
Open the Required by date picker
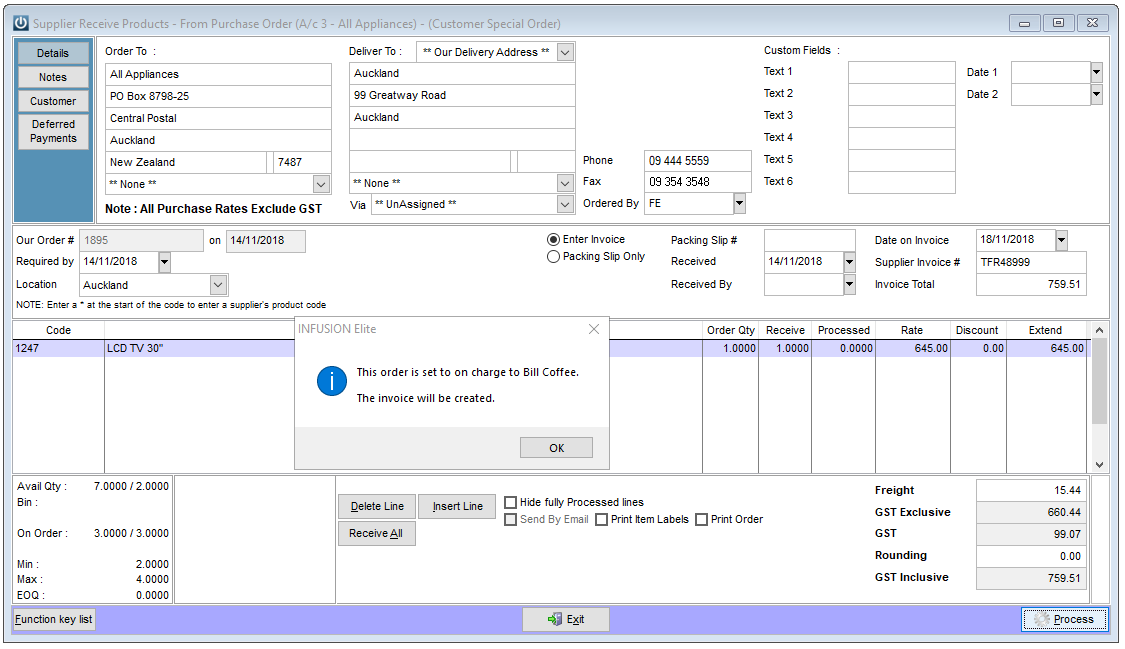coord(164,262)
